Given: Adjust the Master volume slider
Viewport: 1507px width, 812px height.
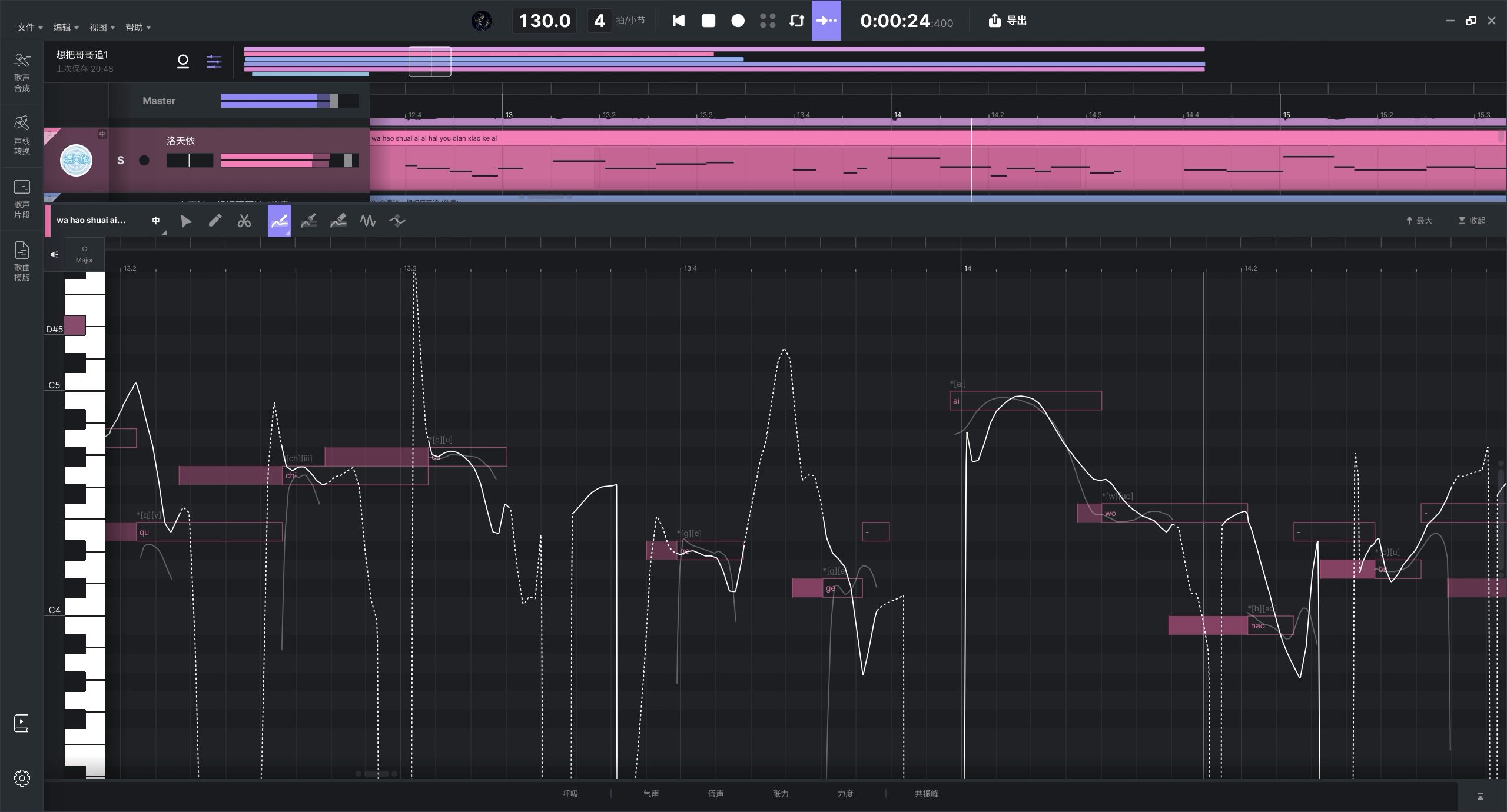Looking at the screenshot, I should 334,101.
